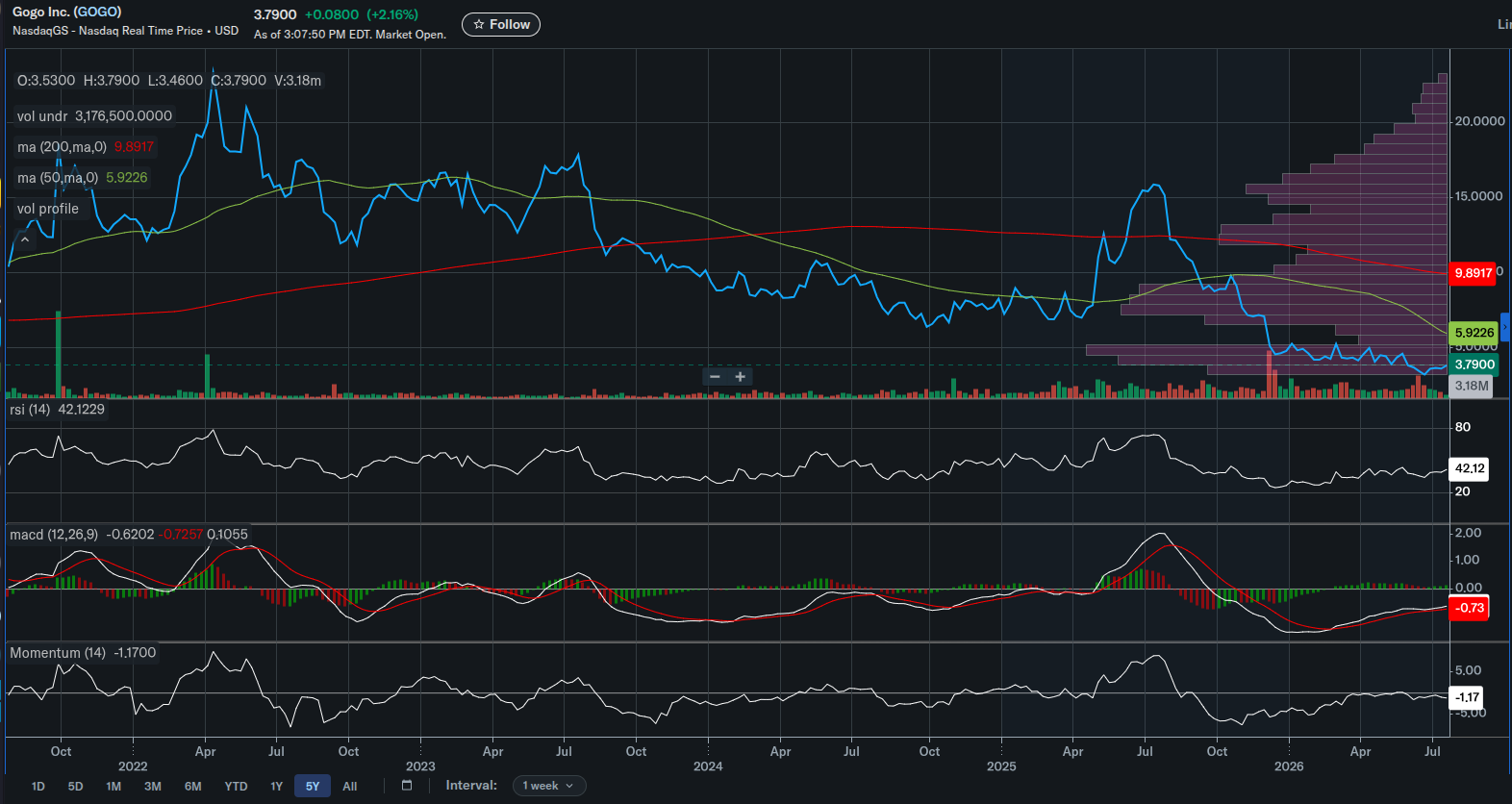1512x804 pixels.
Task: Open the 1 week interval dropdown
Action: coord(548,786)
